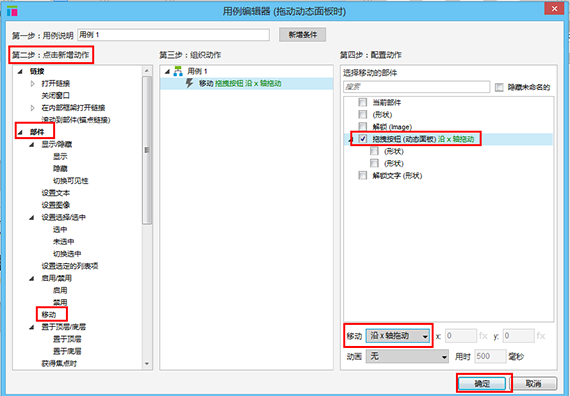
Task: Click the action list scrollbar thumb
Action: click(147, 150)
